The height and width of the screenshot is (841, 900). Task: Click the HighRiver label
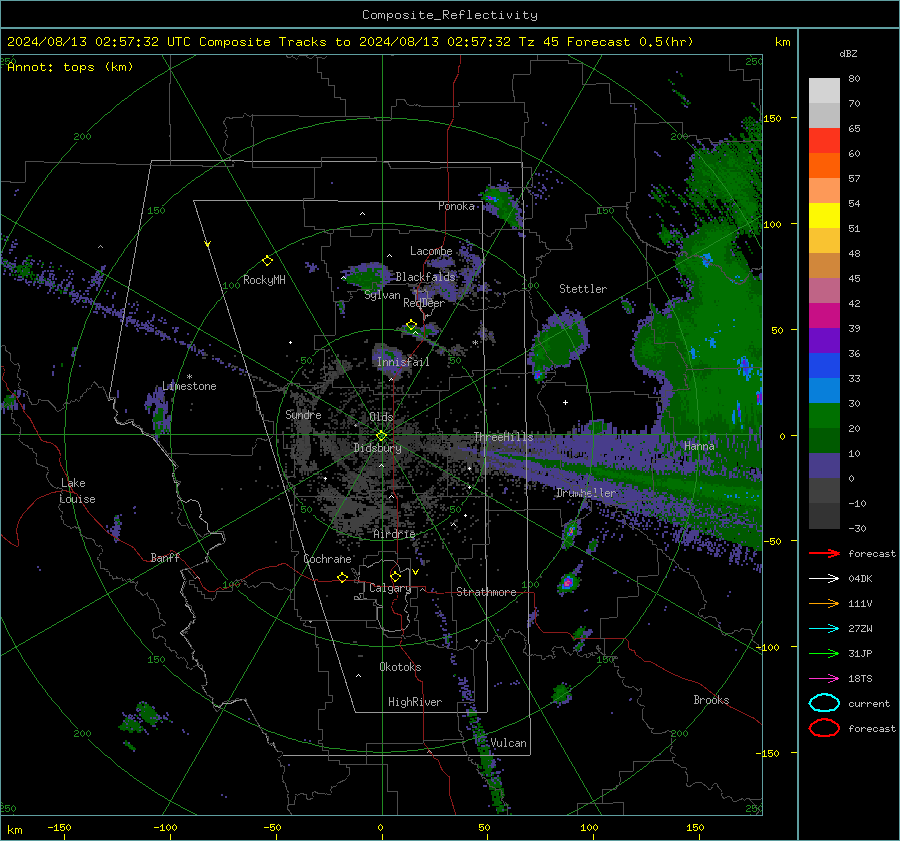(415, 702)
